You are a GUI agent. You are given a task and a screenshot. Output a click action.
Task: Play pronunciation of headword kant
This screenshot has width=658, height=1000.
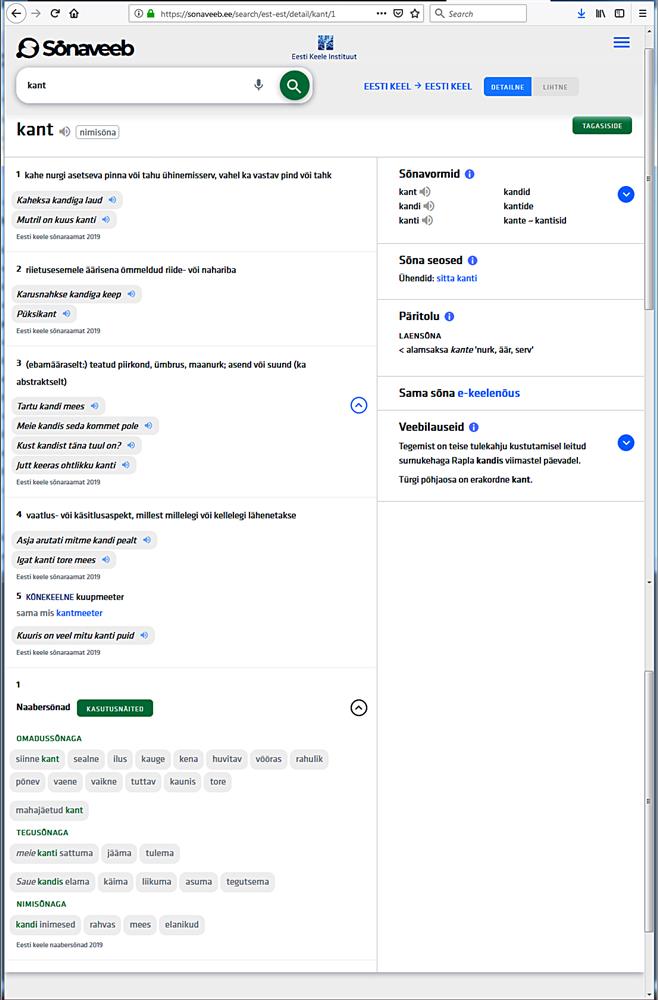coord(63,130)
